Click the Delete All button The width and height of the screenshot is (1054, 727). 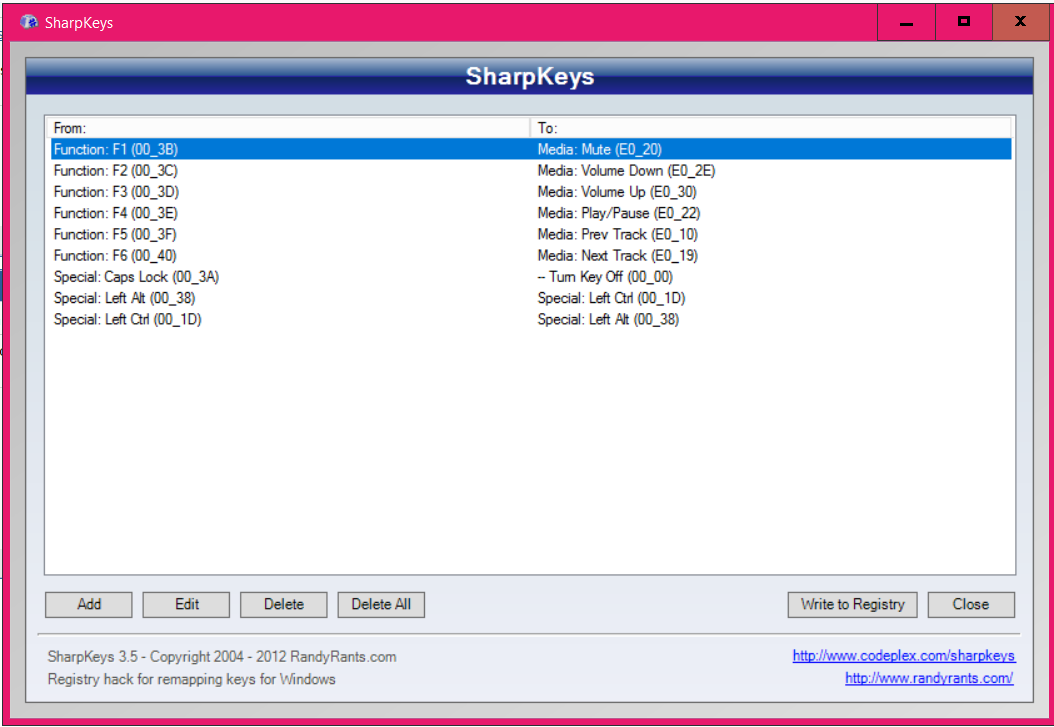tap(381, 604)
